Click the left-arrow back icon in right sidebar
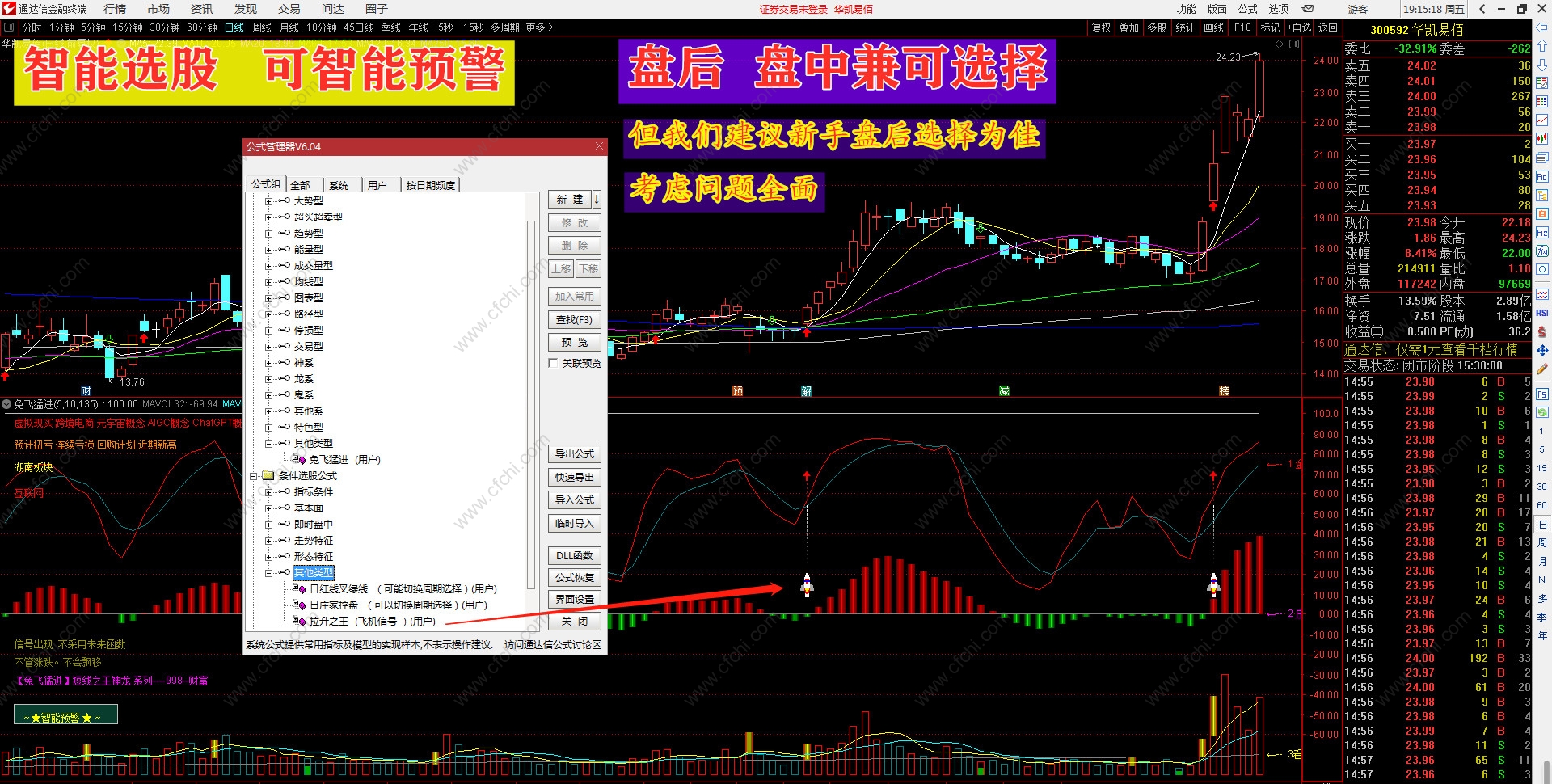The width and height of the screenshot is (1552, 784). coord(1542,28)
